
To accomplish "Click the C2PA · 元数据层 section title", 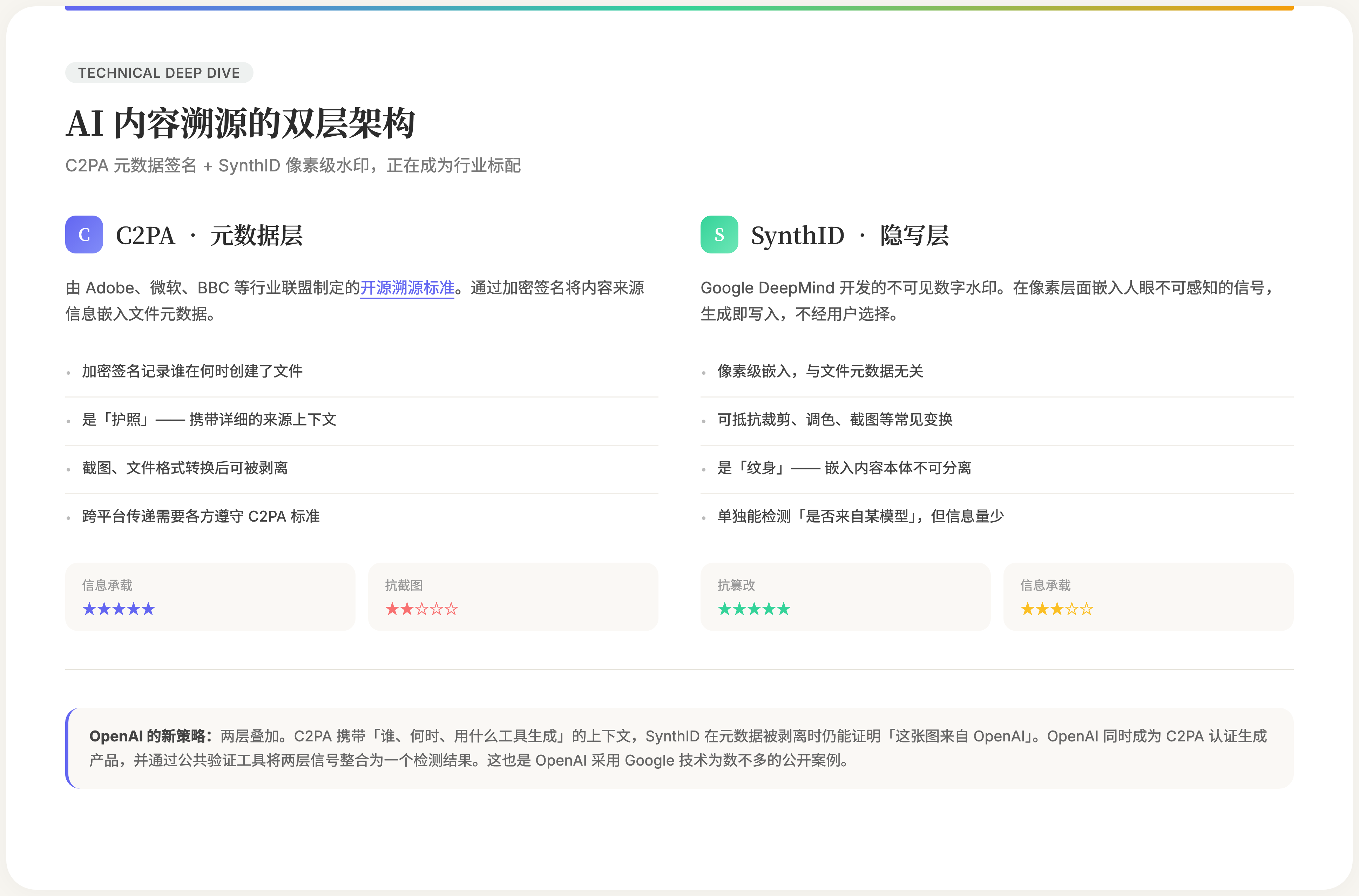I will (x=209, y=236).
